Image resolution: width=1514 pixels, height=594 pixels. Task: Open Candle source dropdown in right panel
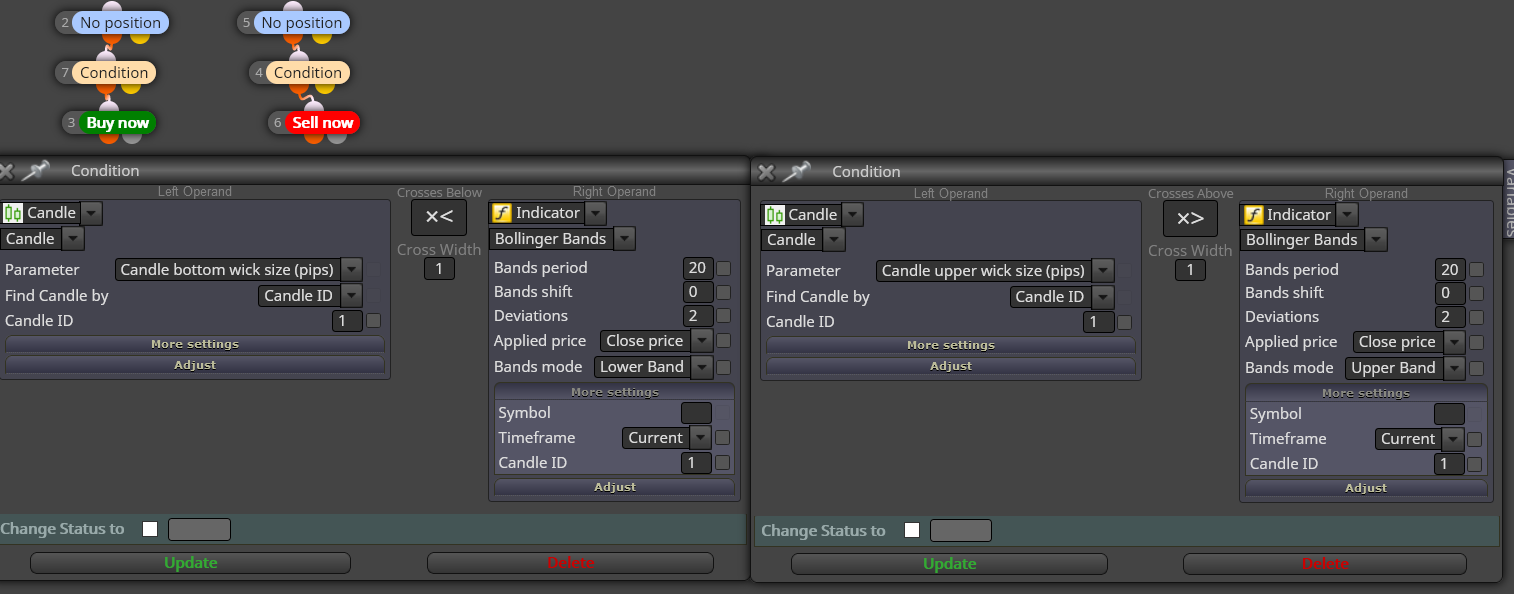853,214
